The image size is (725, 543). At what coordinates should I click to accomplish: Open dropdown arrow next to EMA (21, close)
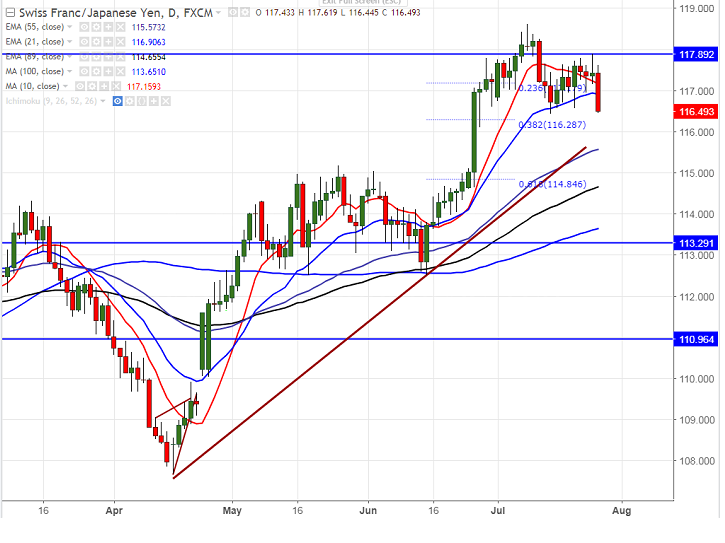click(x=70, y=42)
